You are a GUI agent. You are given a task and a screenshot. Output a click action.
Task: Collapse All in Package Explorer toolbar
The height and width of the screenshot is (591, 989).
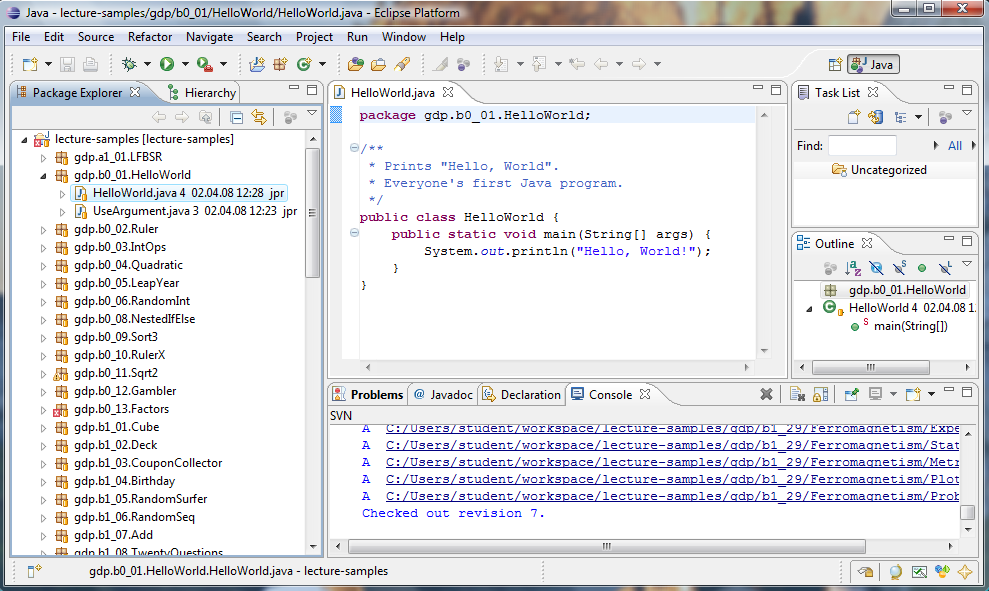pos(237,117)
